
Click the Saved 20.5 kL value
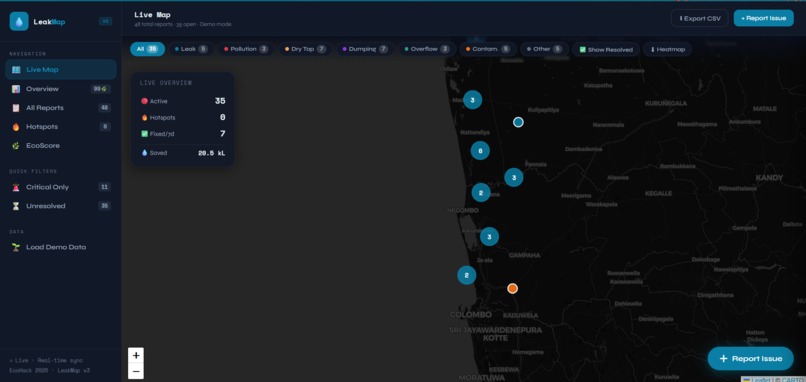[211, 153]
